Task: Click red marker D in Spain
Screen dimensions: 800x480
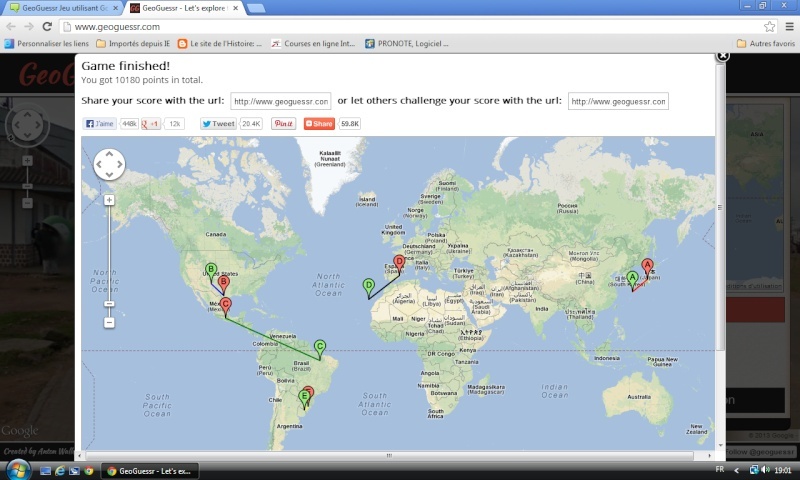Action: (399, 264)
